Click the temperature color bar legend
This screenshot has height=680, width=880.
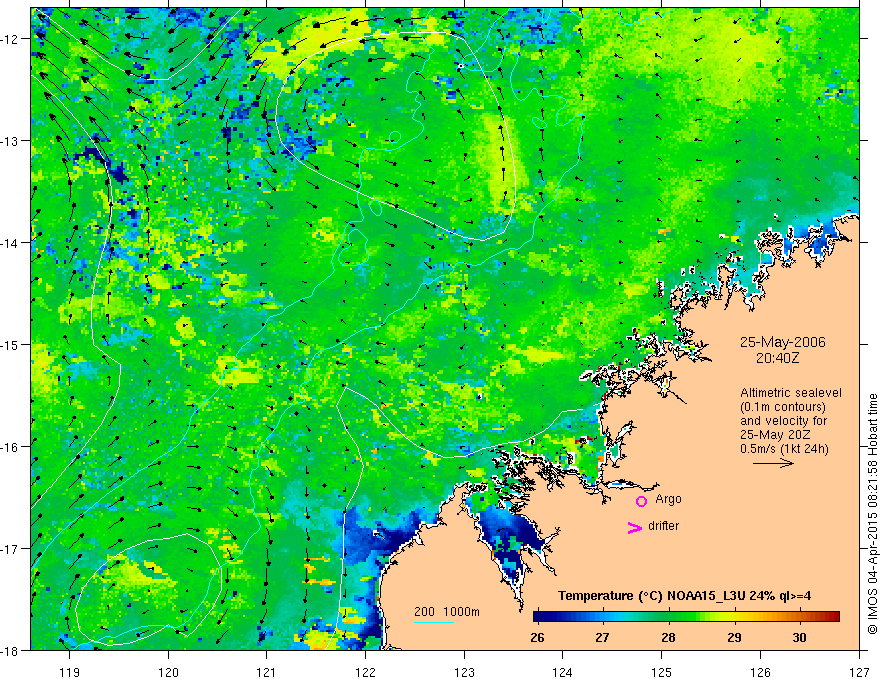tap(686, 617)
